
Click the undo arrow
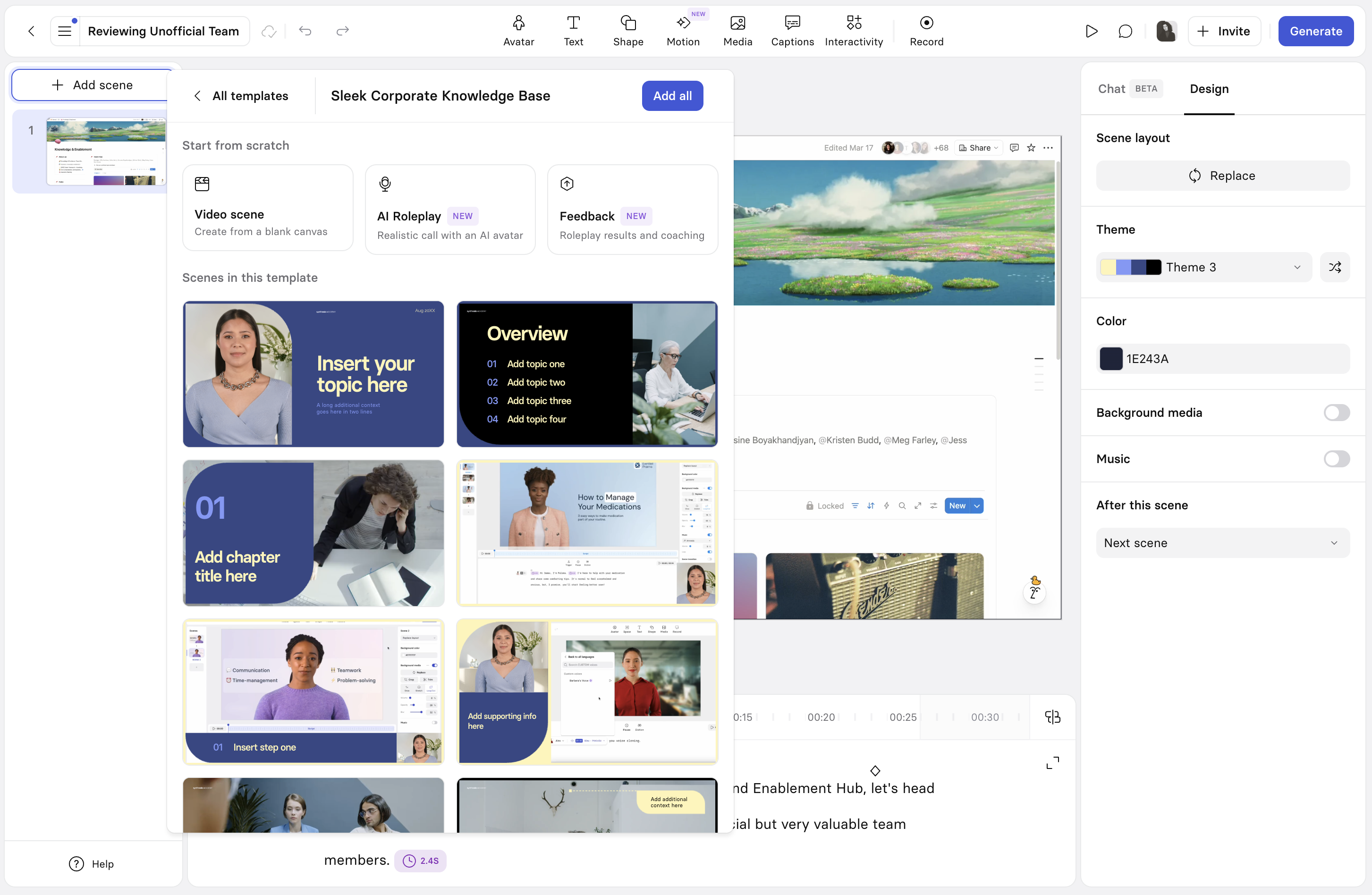[305, 31]
